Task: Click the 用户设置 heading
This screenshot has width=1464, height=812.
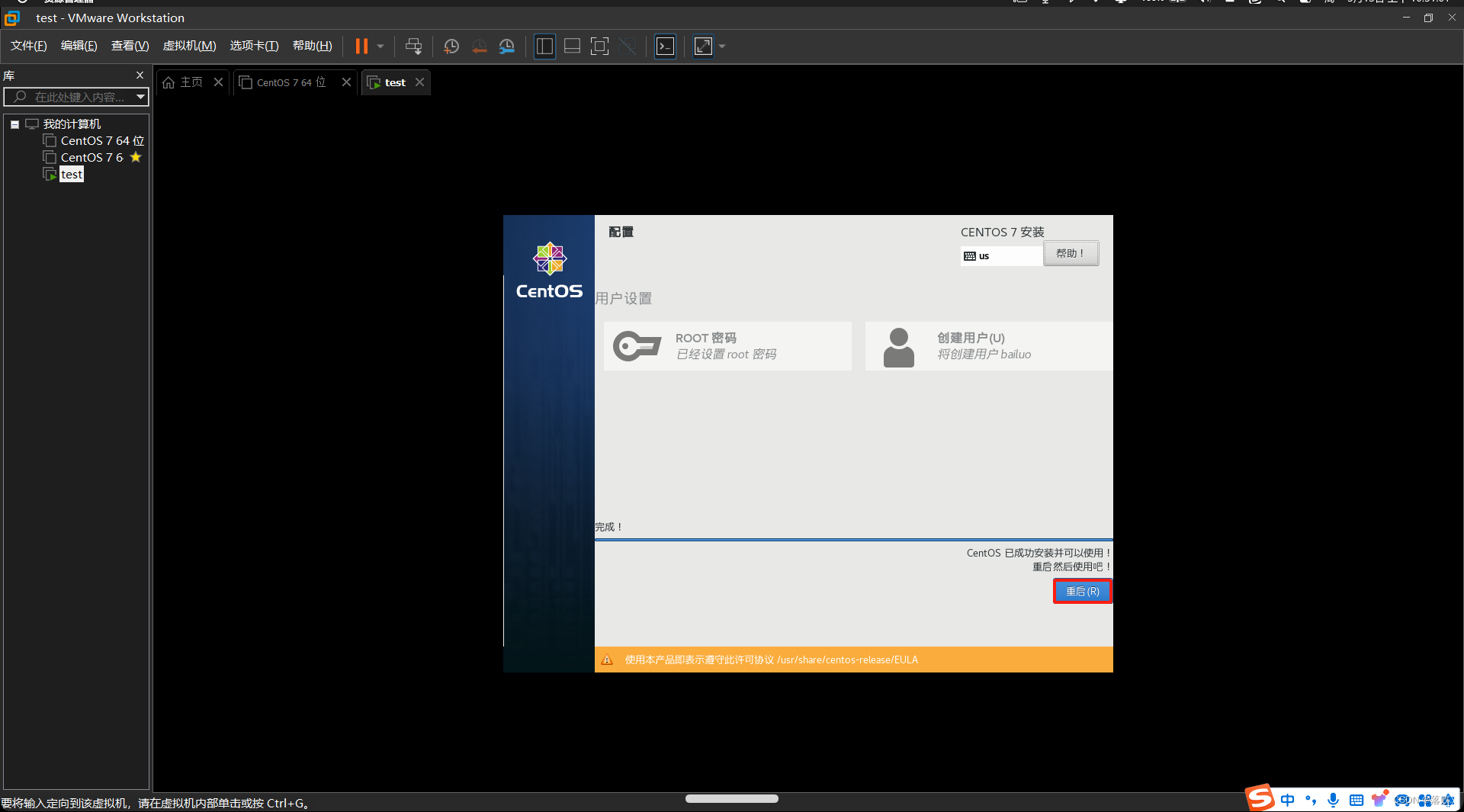Action: (x=623, y=299)
